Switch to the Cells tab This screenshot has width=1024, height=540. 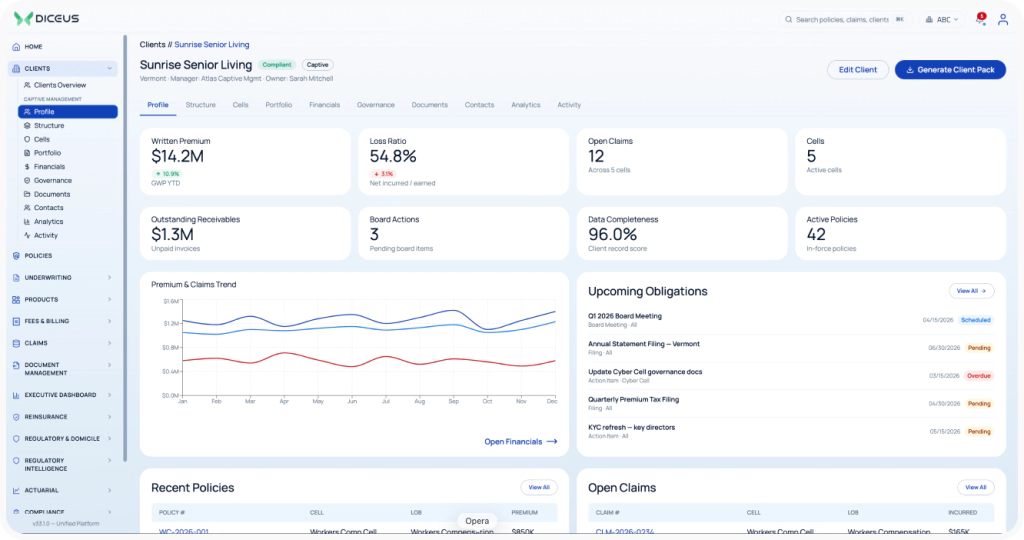pos(240,105)
